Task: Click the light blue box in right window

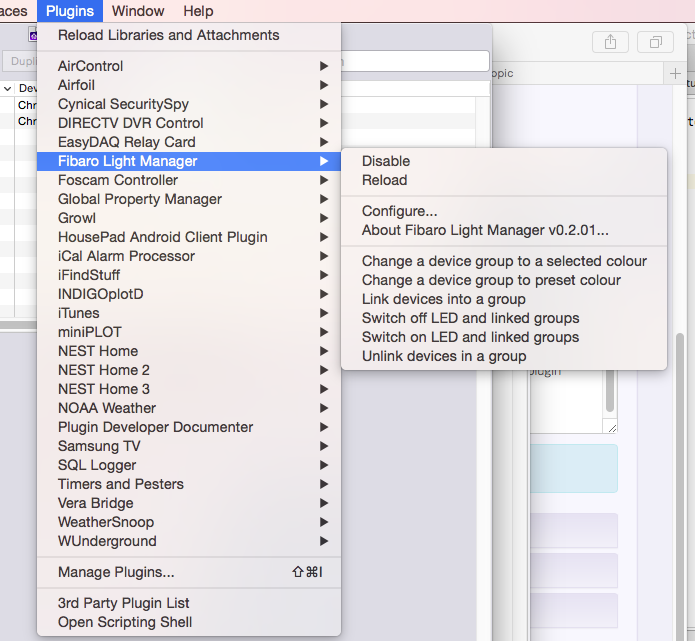Action: 574,469
